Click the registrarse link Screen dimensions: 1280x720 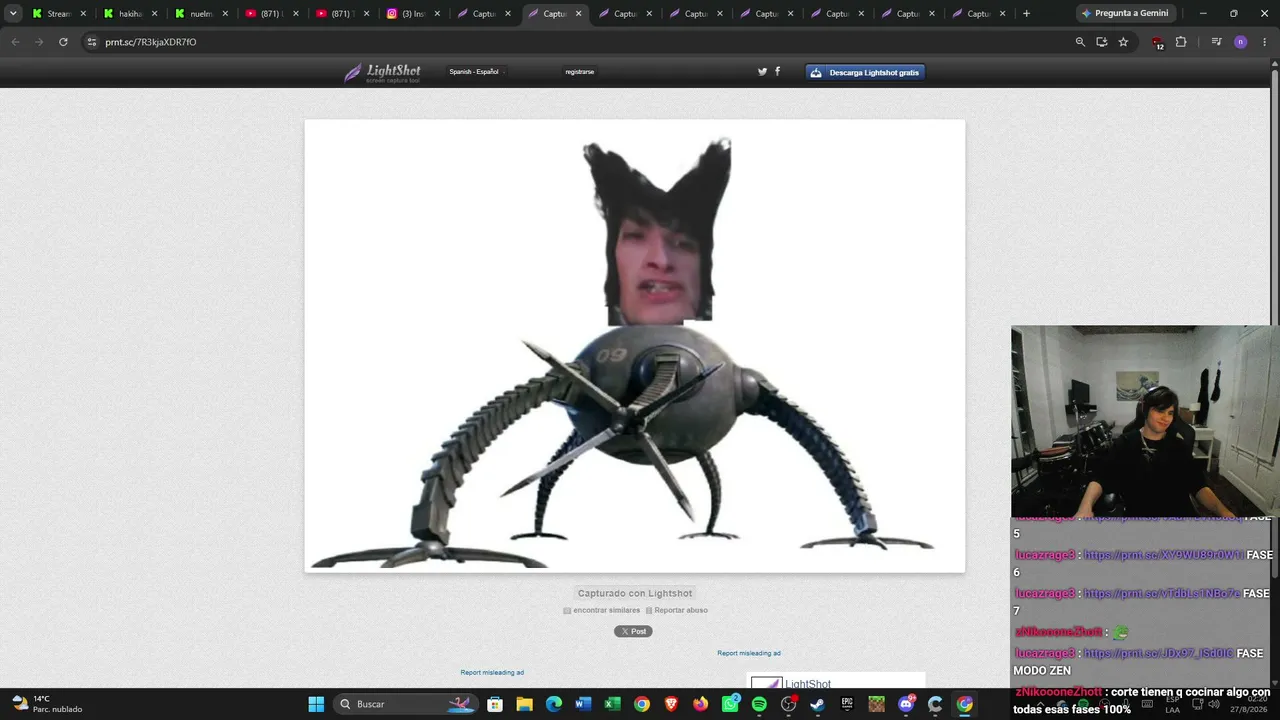580,72
